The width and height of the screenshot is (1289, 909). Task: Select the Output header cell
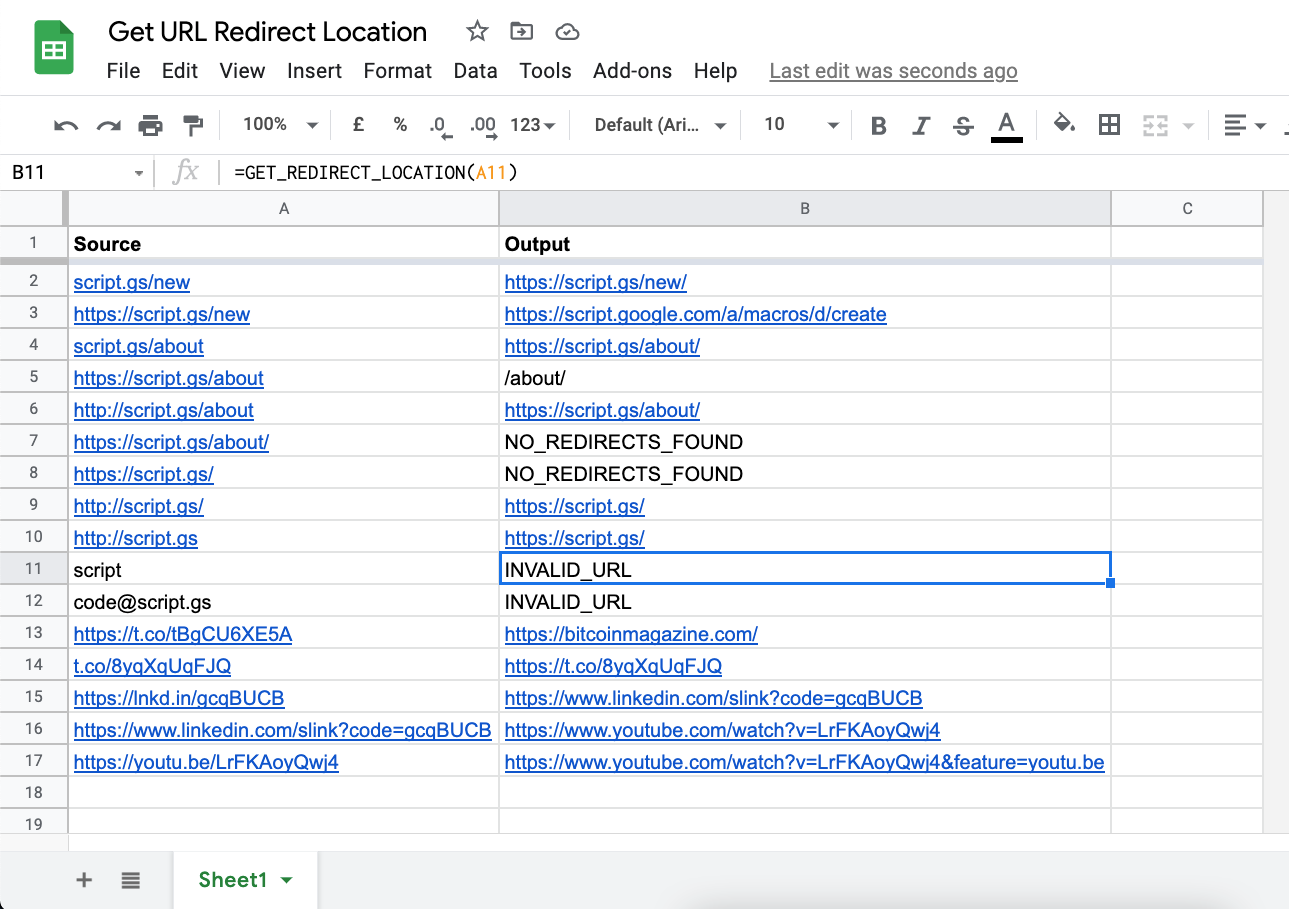click(x=805, y=244)
